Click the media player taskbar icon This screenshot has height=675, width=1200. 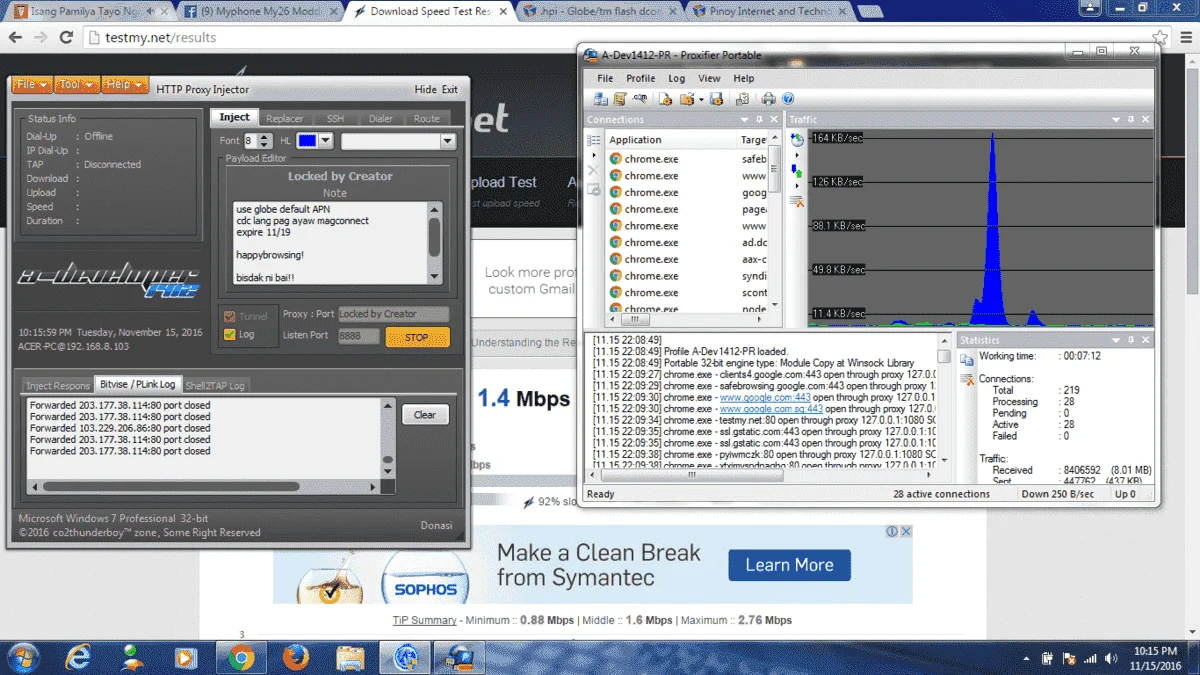(186, 657)
